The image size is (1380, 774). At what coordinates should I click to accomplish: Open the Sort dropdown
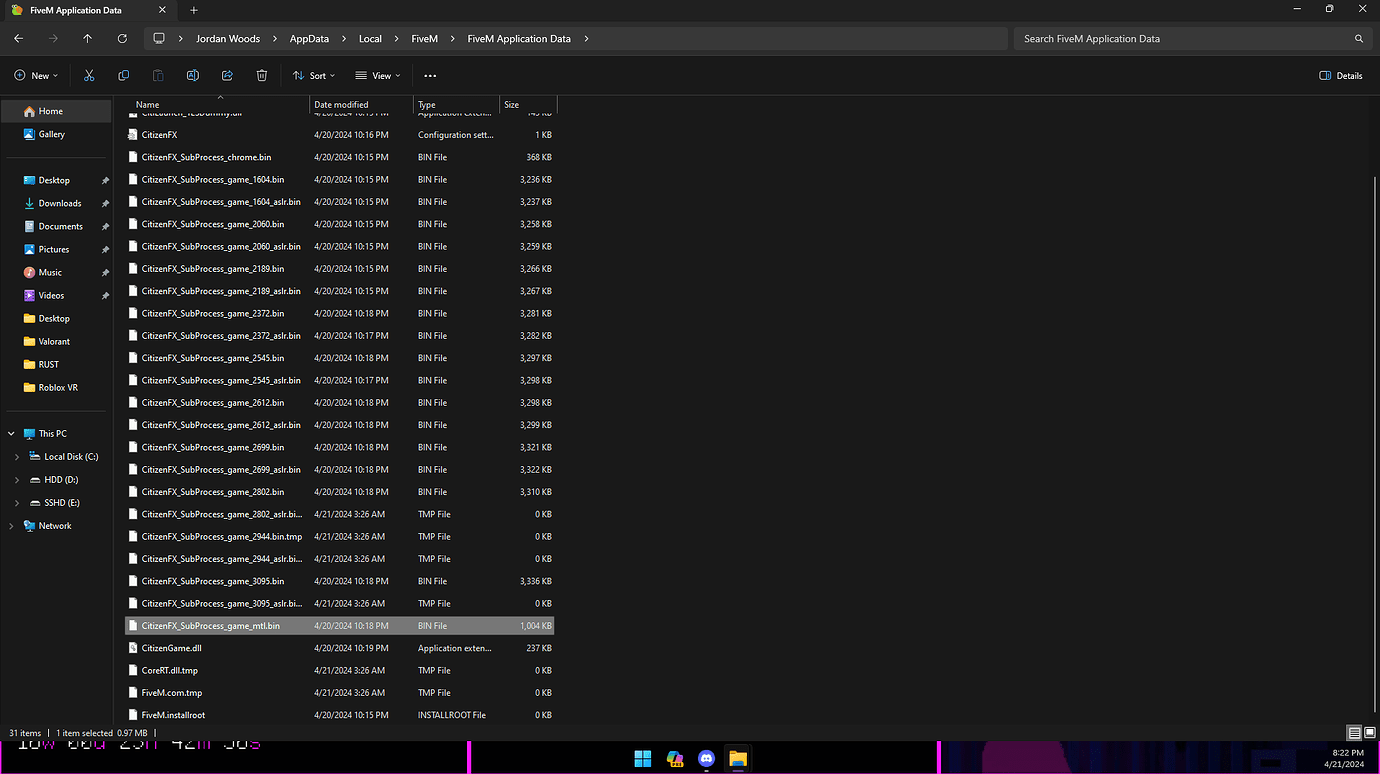[313, 75]
